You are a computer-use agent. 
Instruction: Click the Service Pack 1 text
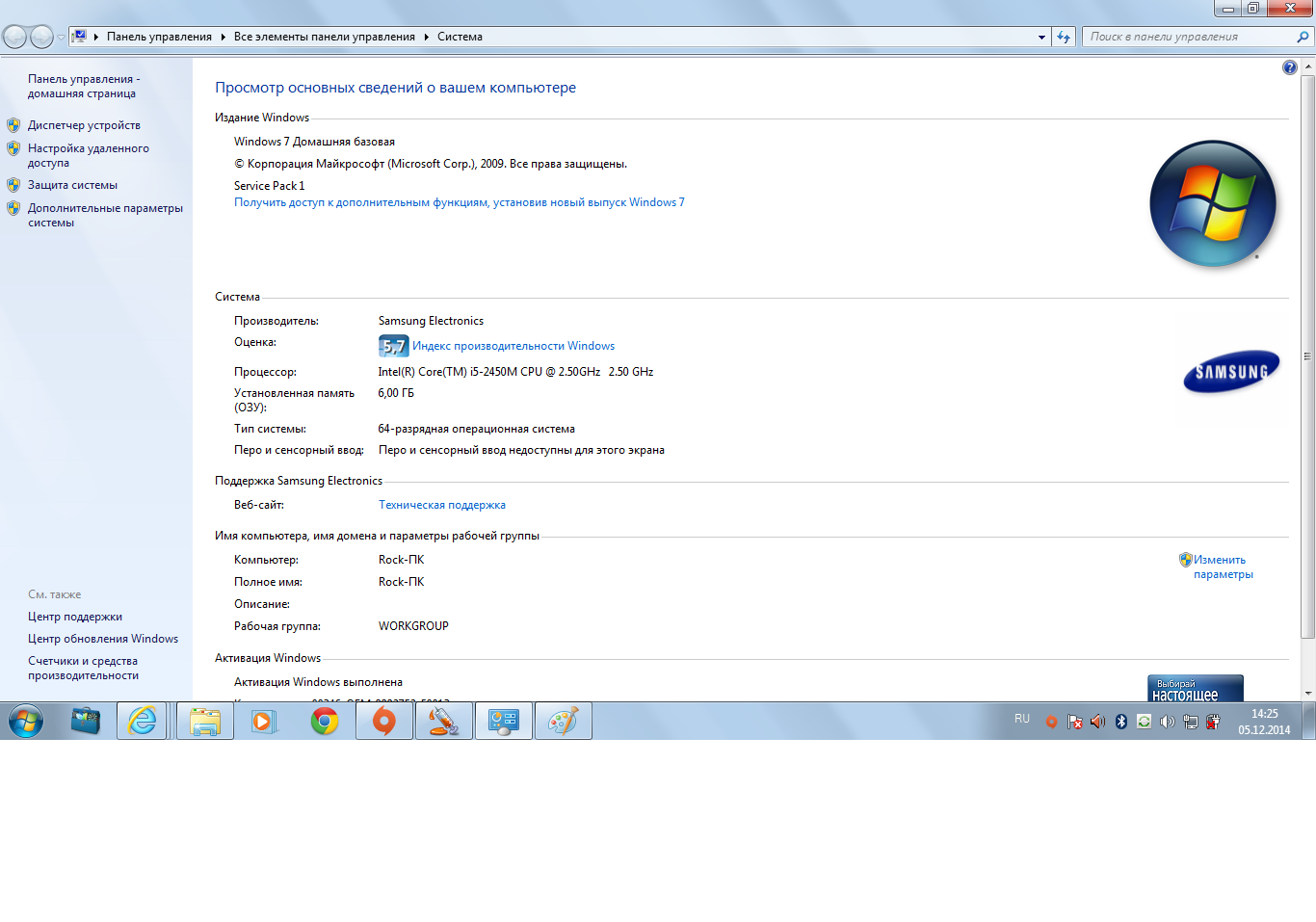click(x=269, y=186)
